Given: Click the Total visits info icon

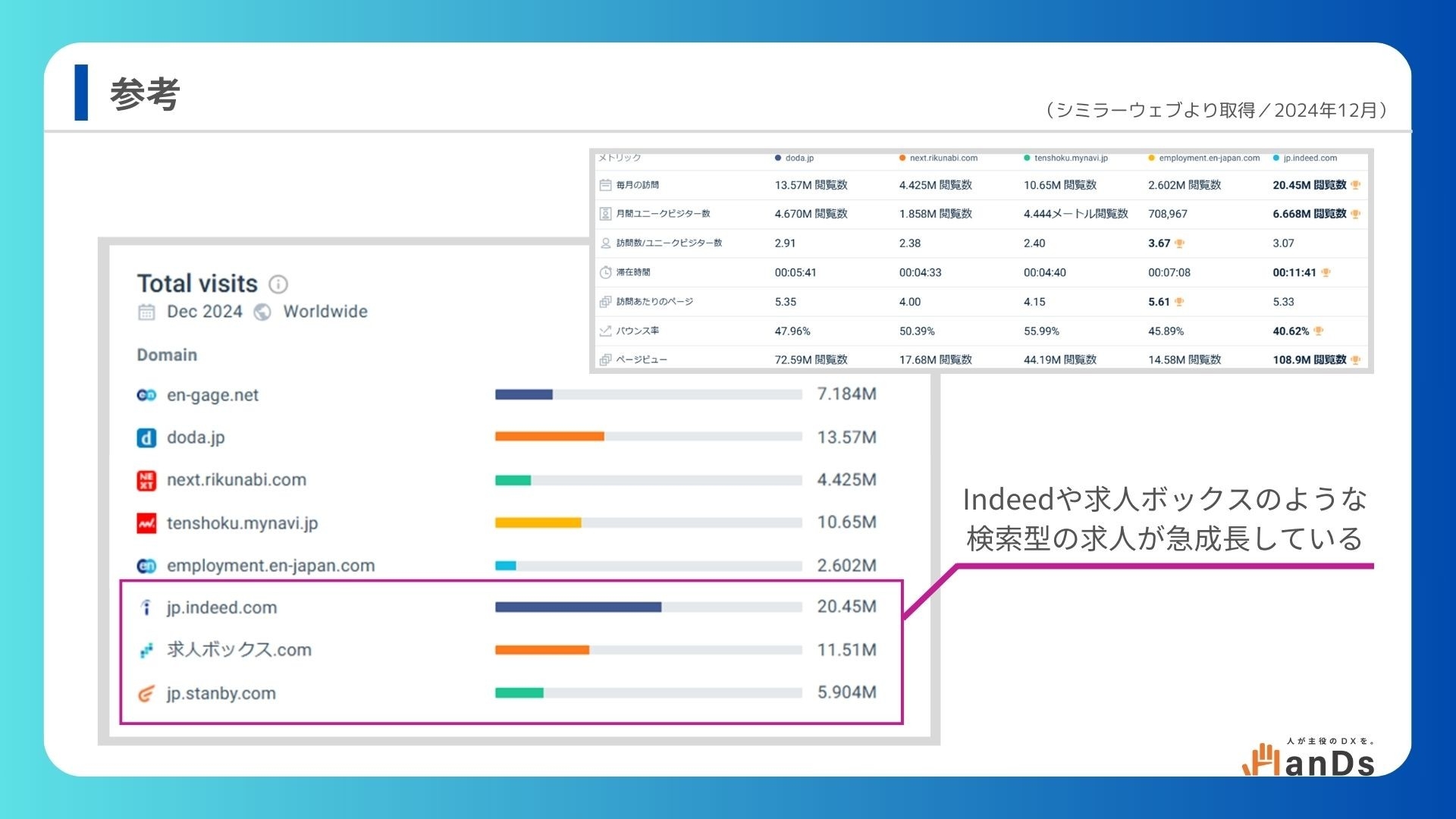Looking at the screenshot, I should (x=278, y=284).
